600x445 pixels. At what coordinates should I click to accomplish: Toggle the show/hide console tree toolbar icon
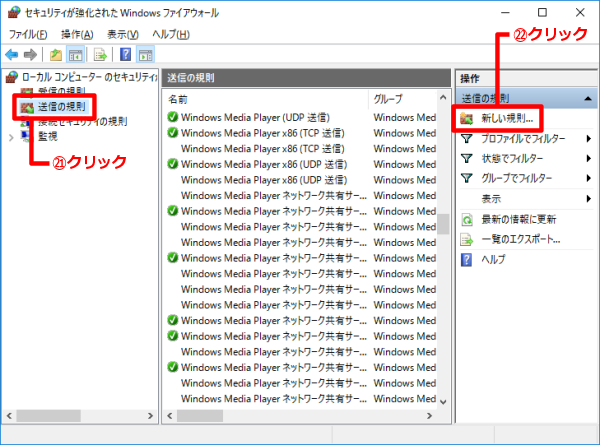(x=76, y=54)
